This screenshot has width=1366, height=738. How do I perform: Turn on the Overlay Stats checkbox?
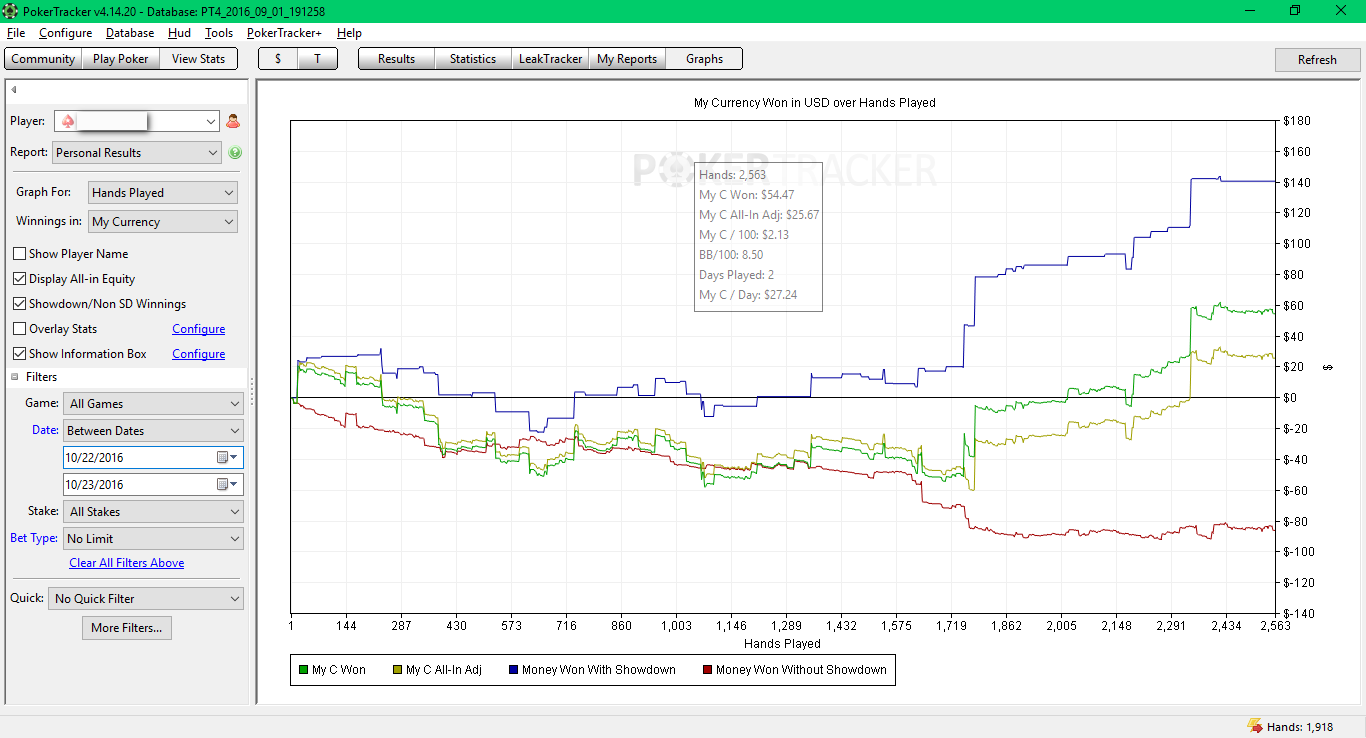tap(19, 329)
